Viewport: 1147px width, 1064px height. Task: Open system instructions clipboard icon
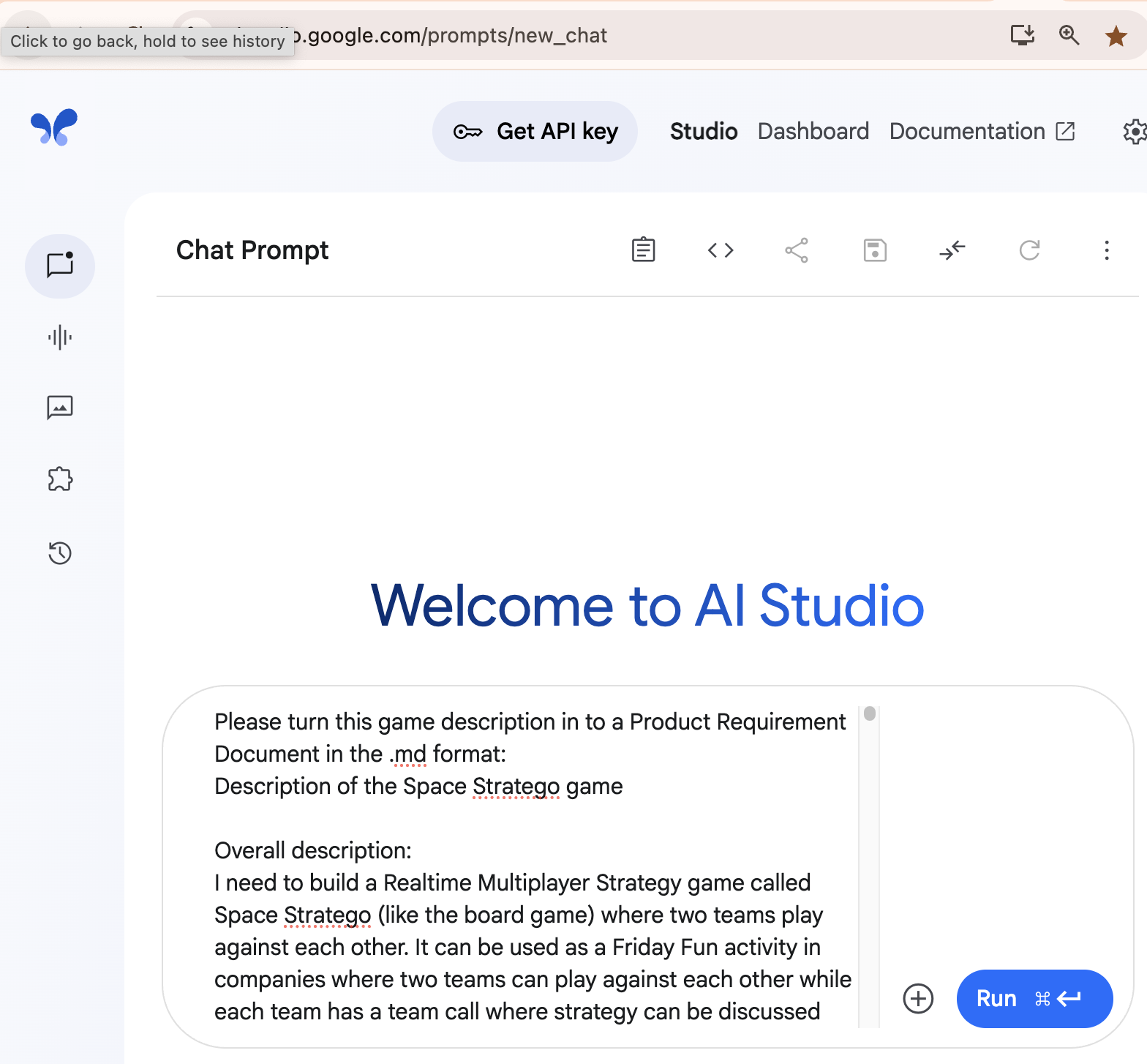(644, 250)
